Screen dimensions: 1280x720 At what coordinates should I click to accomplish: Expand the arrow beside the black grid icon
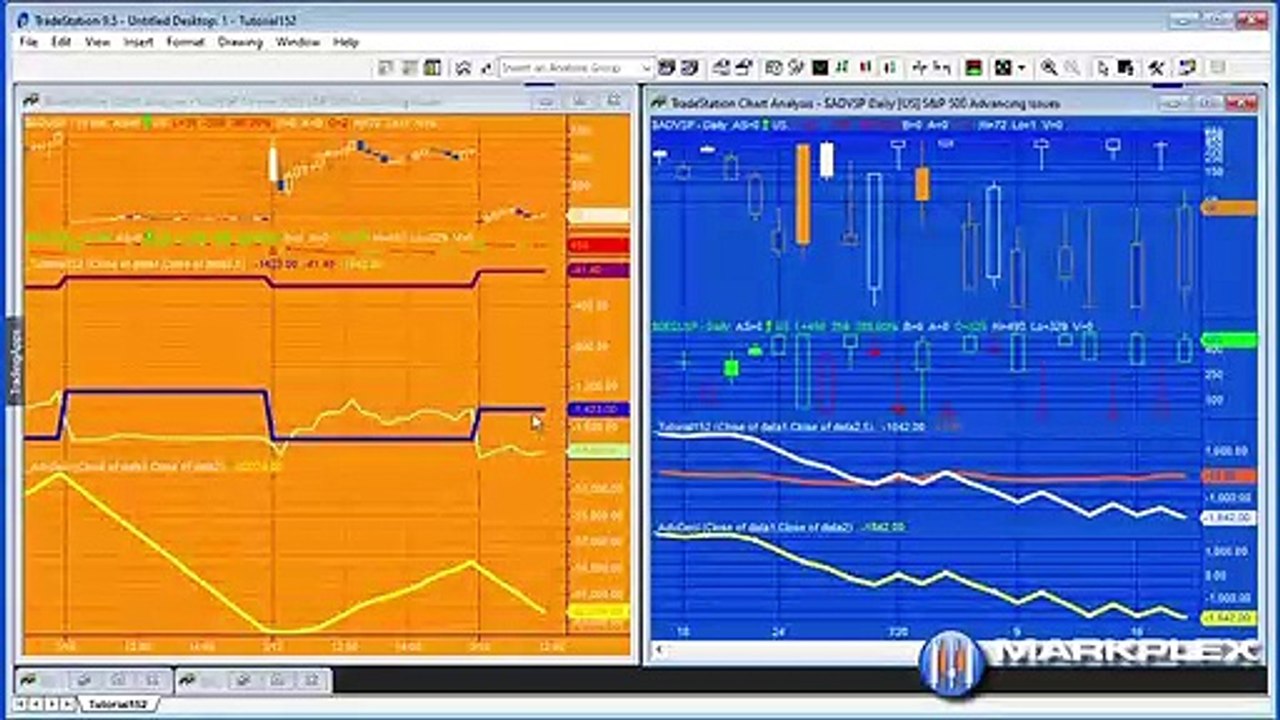point(1021,68)
